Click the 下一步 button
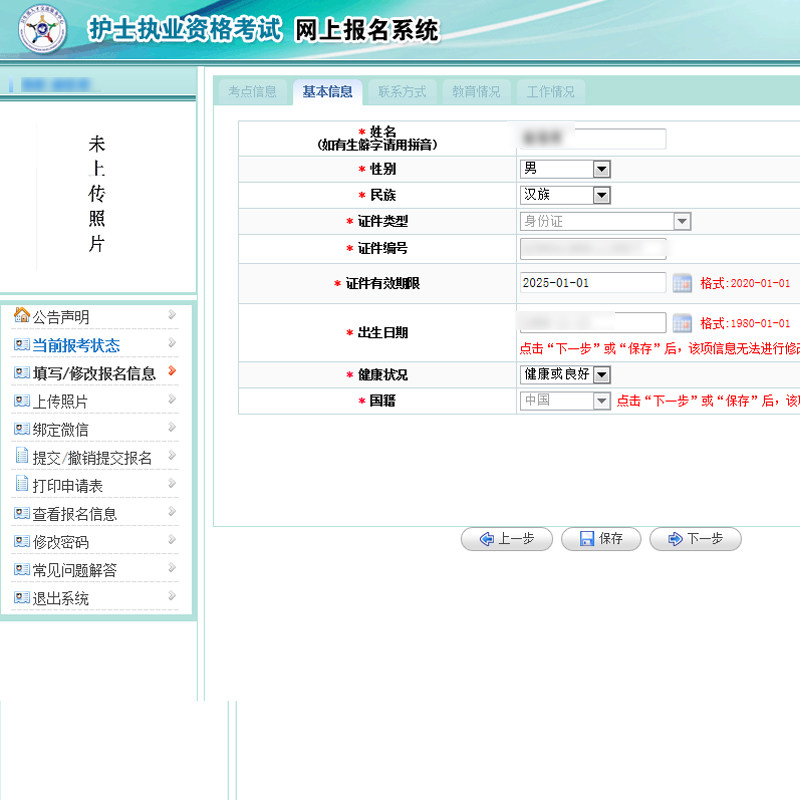Viewport: 800px width, 800px height. pos(695,539)
